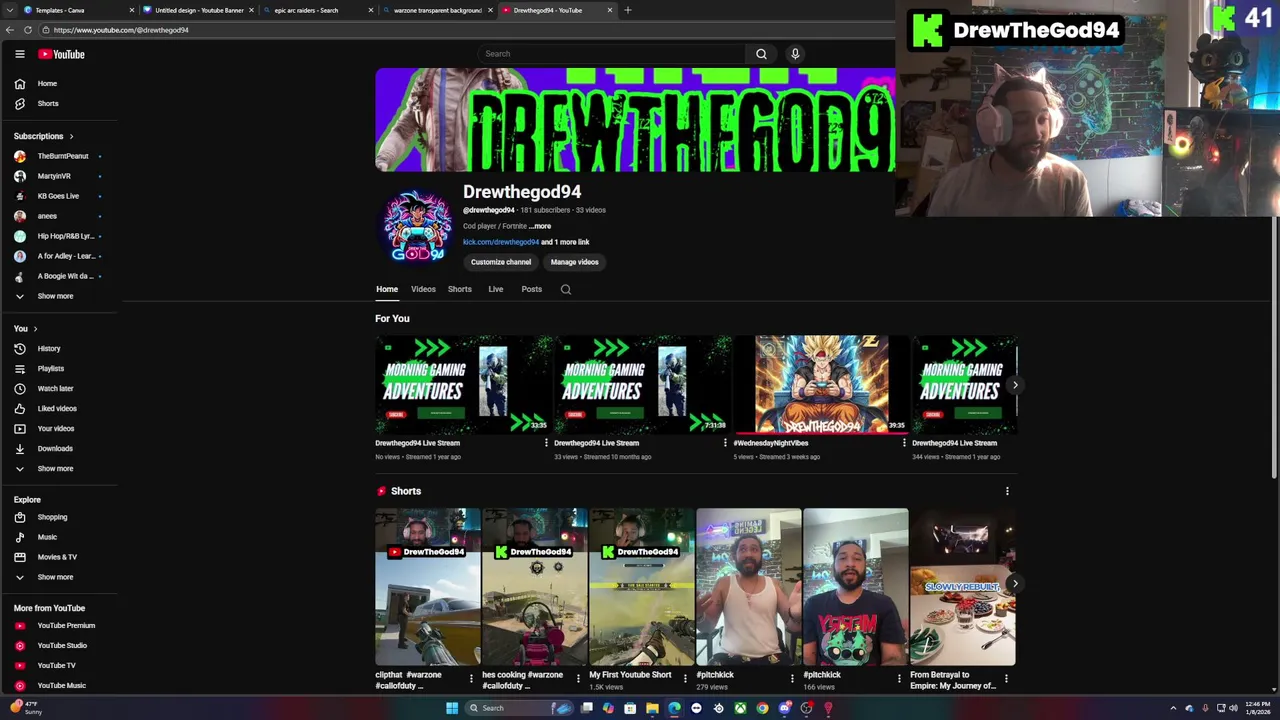Switch to channel Live tab
Image resolution: width=1280 pixels, height=720 pixels.
[x=495, y=290]
